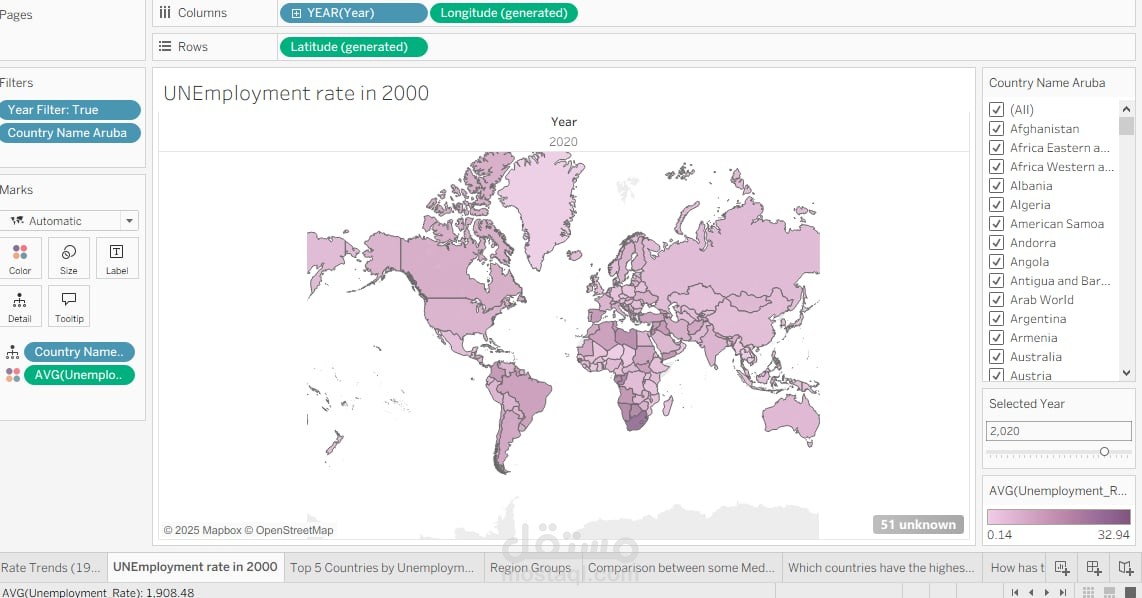1142x598 pixels.
Task: Click country filter scrollbar down arrow
Action: (x=1127, y=373)
